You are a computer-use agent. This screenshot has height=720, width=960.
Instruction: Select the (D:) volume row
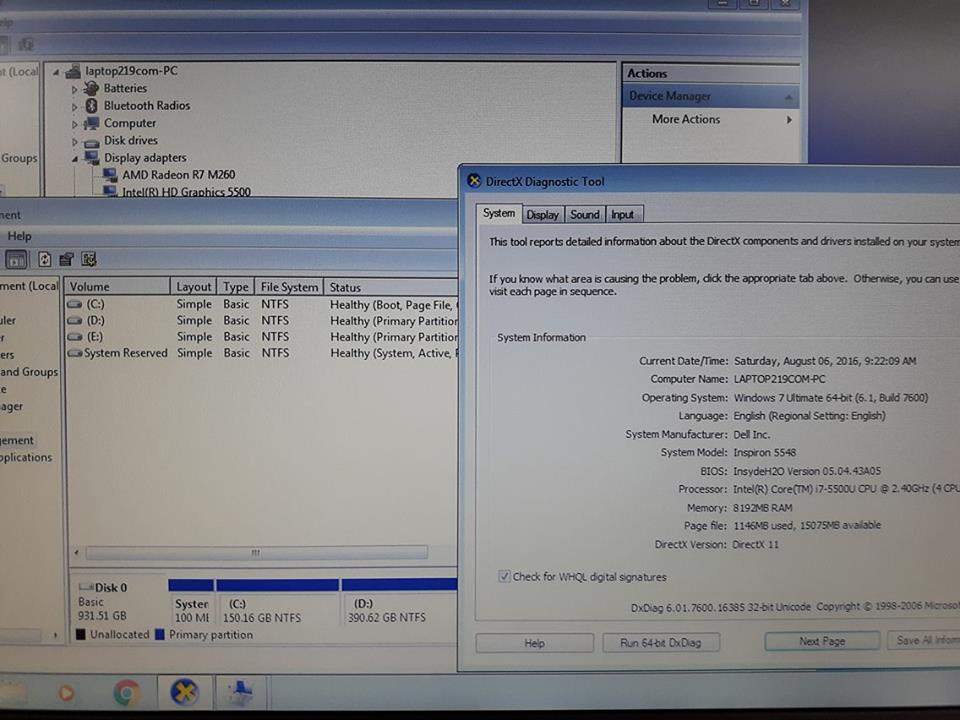[262, 321]
